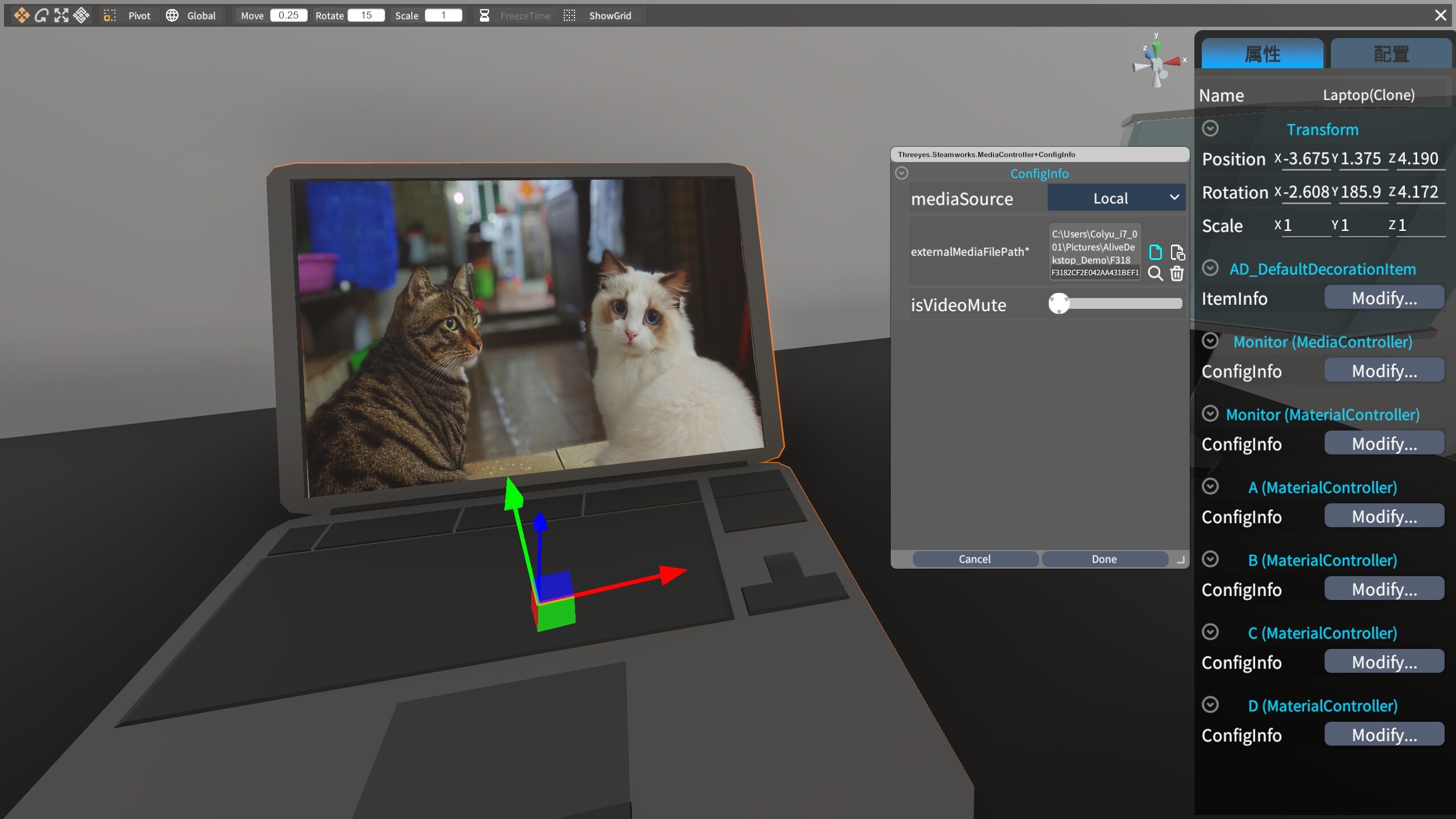Open the externalMediaFilePath file browser icon
The image size is (1456, 819).
tap(1156, 251)
